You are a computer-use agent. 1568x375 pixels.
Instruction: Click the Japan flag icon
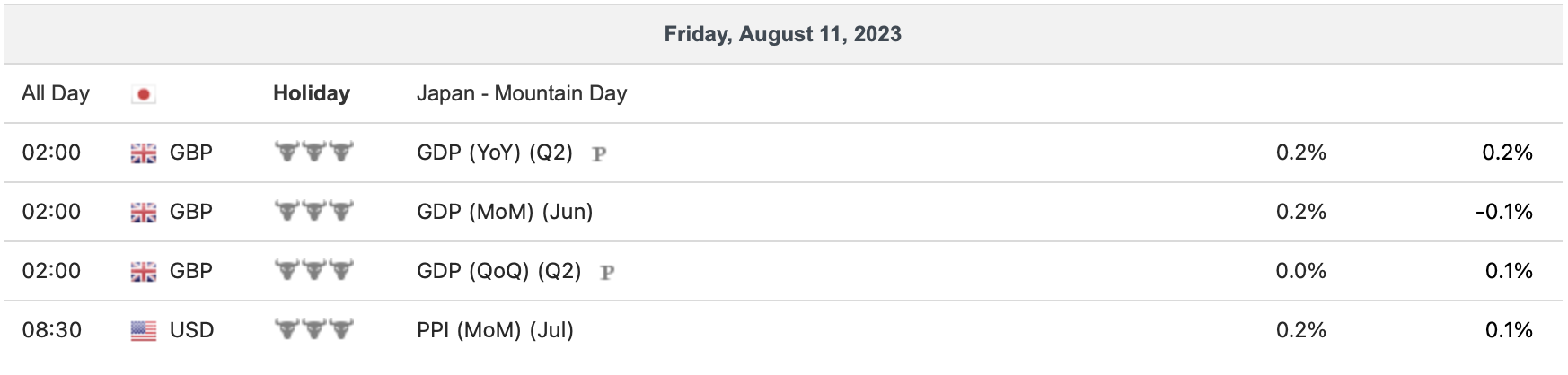143,94
